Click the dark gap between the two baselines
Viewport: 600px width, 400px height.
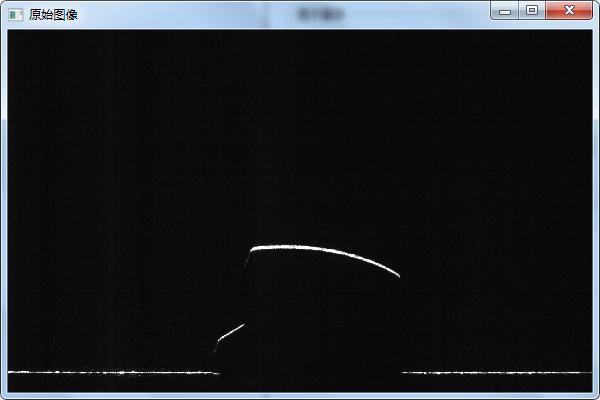click(310, 372)
